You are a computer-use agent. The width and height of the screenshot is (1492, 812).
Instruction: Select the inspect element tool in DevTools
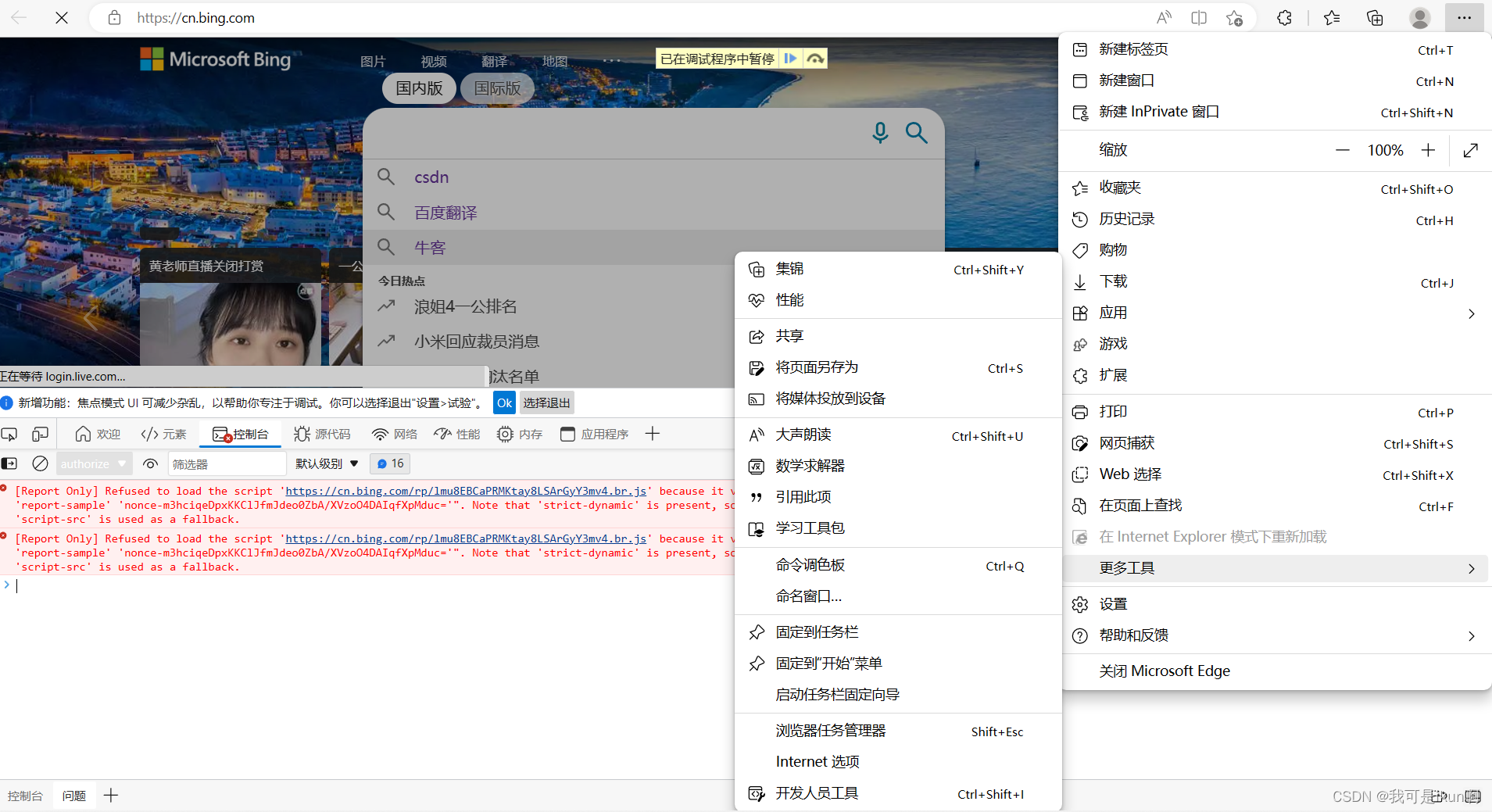tap(9, 434)
